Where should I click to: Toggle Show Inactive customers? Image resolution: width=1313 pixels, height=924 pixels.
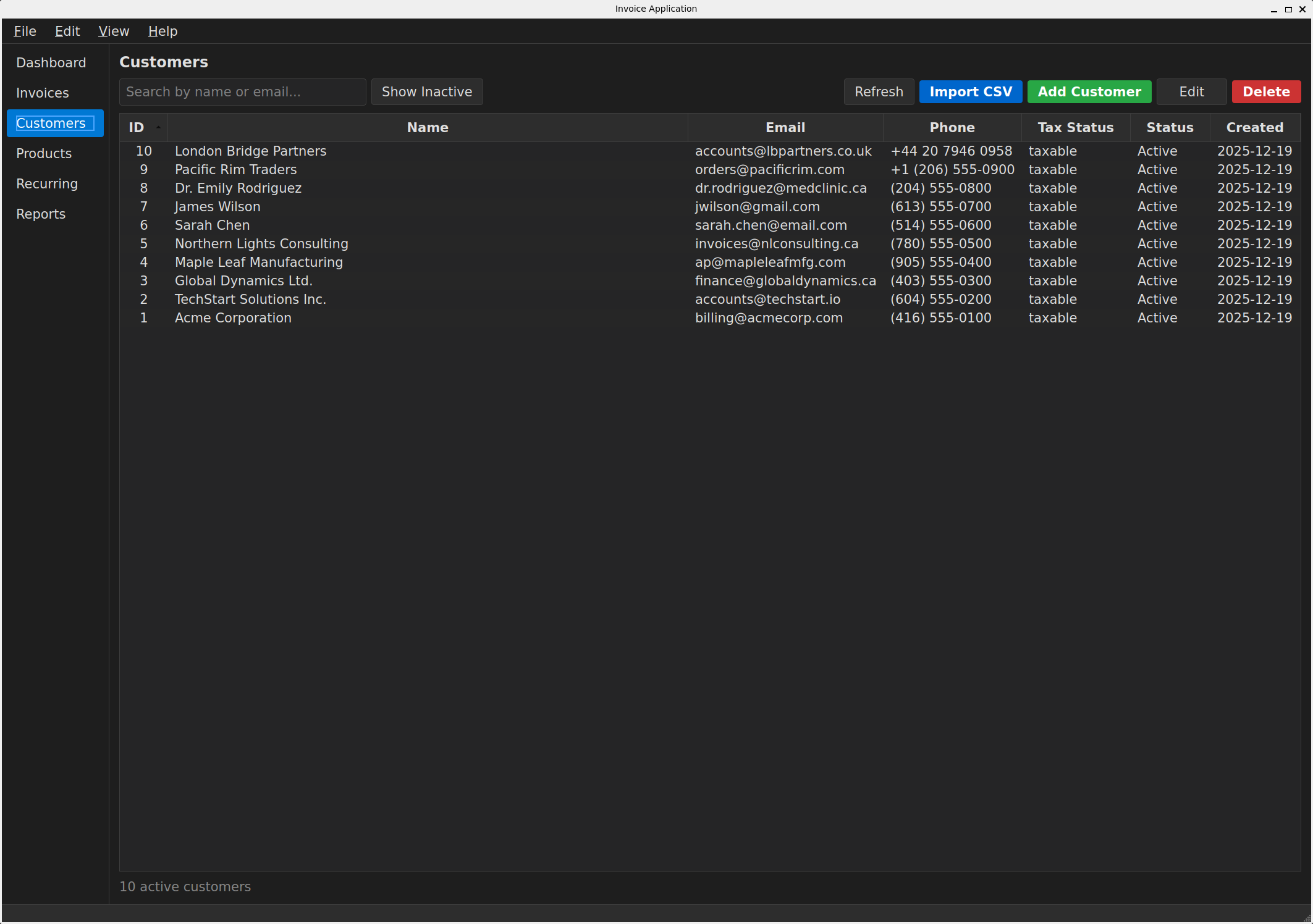(x=426, y=91)
